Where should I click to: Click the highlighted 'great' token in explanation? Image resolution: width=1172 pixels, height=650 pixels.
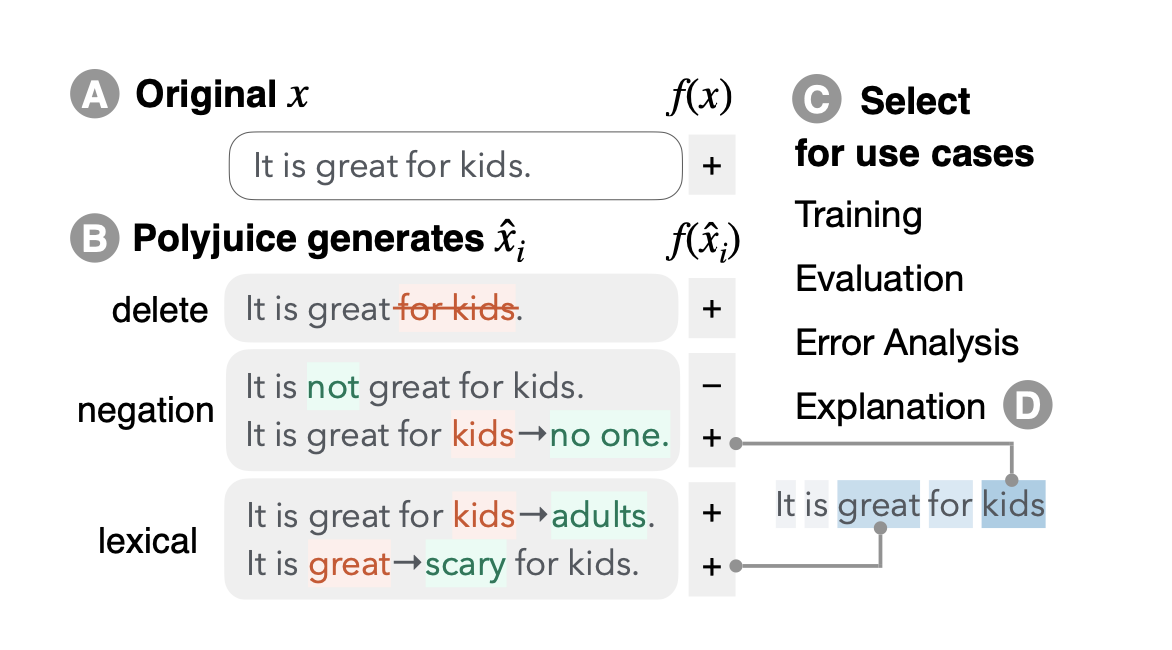click(880, 505)
